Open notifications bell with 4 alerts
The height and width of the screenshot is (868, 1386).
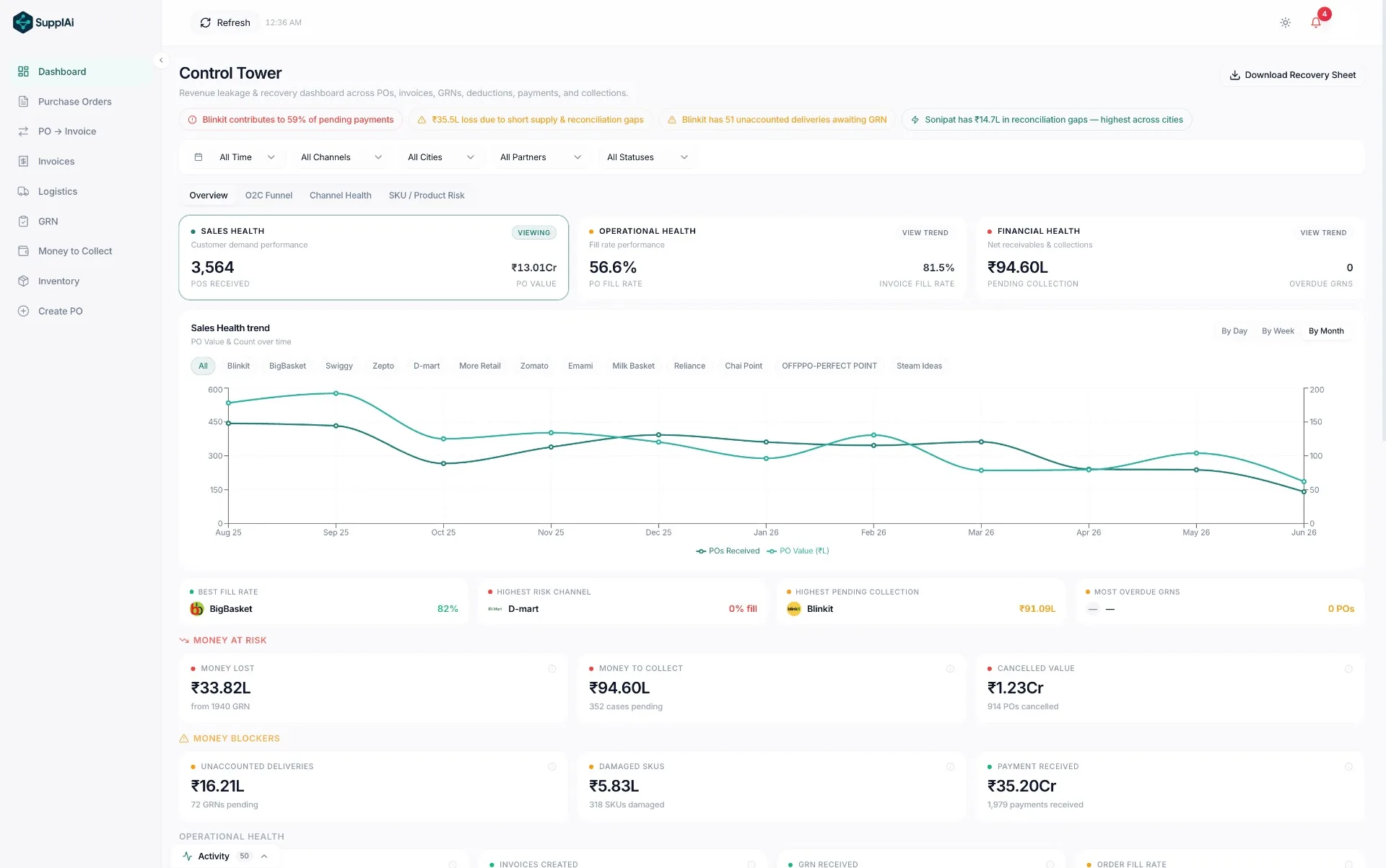coord(1316,22)
